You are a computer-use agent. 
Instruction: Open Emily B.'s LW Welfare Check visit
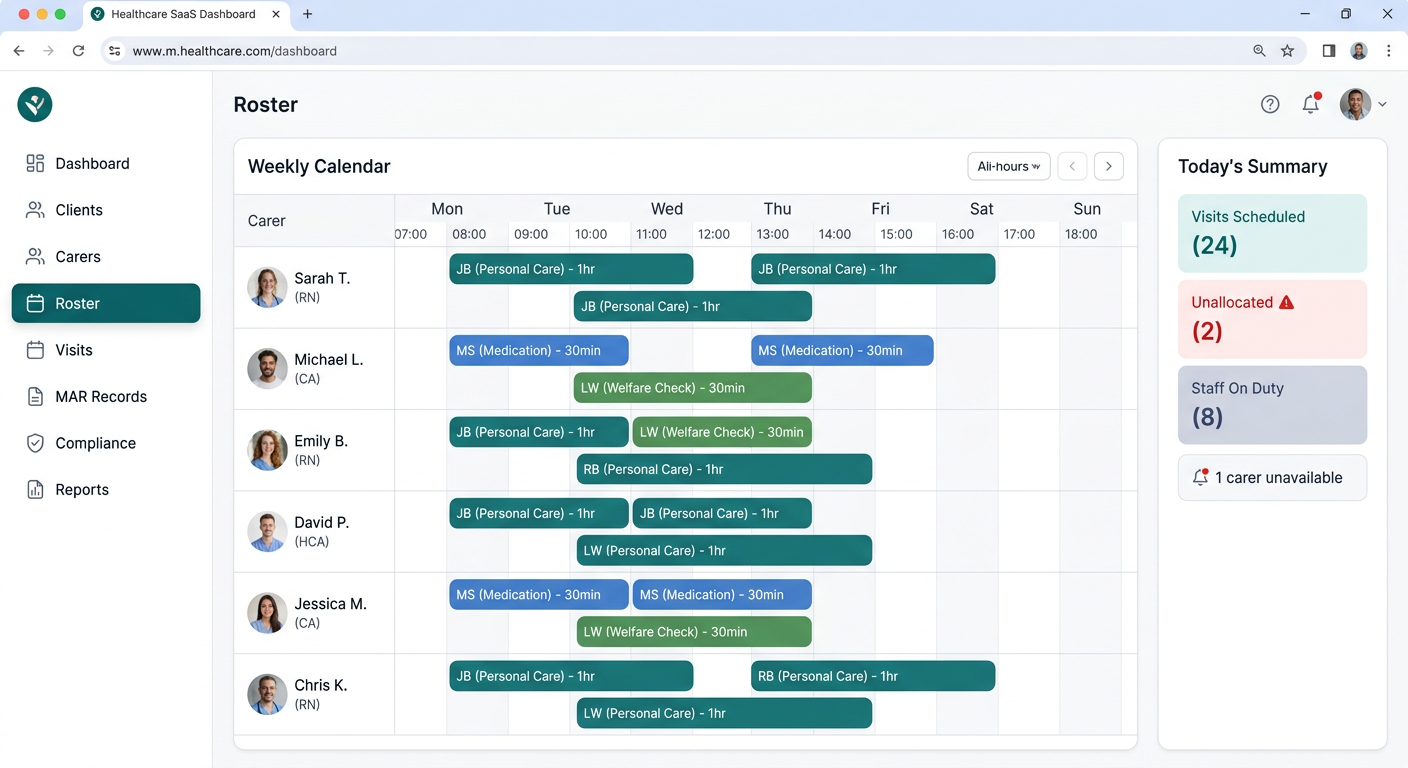(x=722, y=432)
